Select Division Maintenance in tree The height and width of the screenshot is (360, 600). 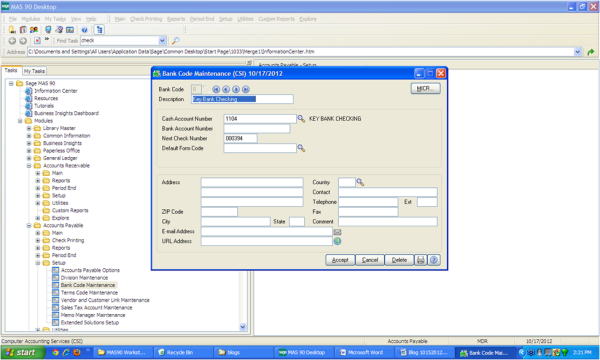(84, 278)
